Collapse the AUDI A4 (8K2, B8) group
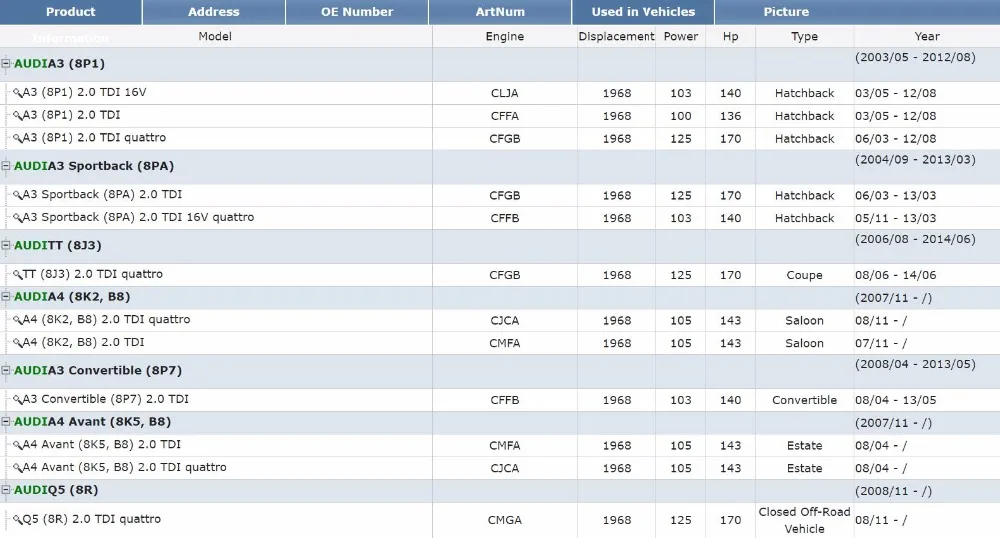 click(6, 296)
